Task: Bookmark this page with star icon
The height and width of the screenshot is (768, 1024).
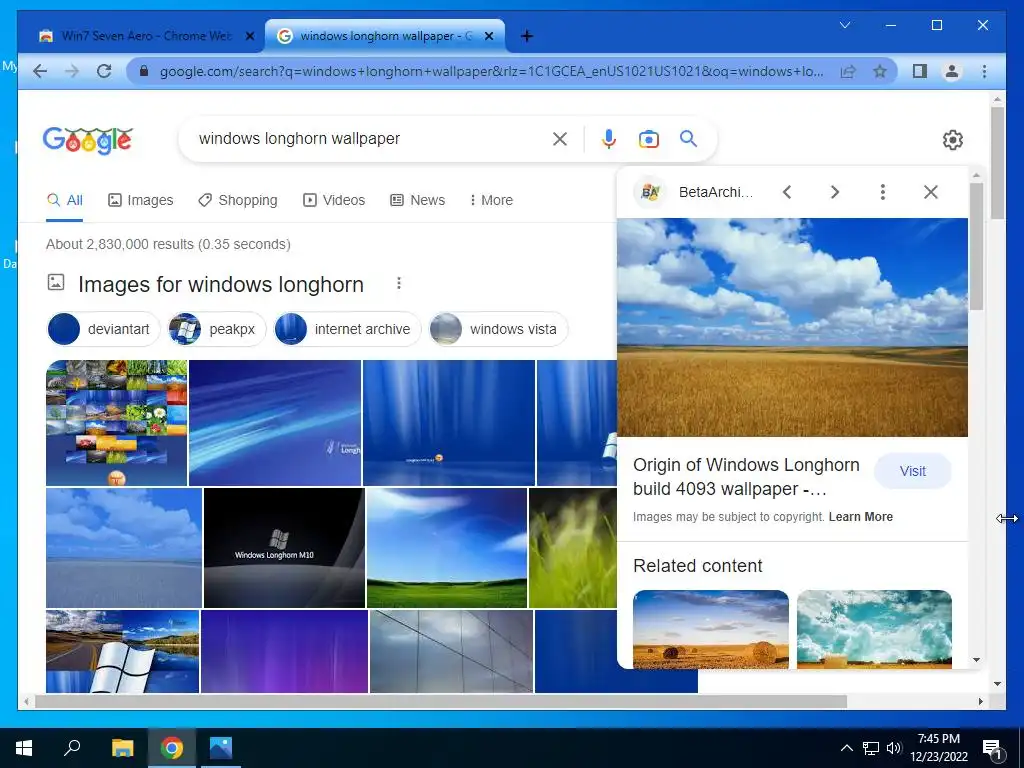Action: (x=880, y=71)
